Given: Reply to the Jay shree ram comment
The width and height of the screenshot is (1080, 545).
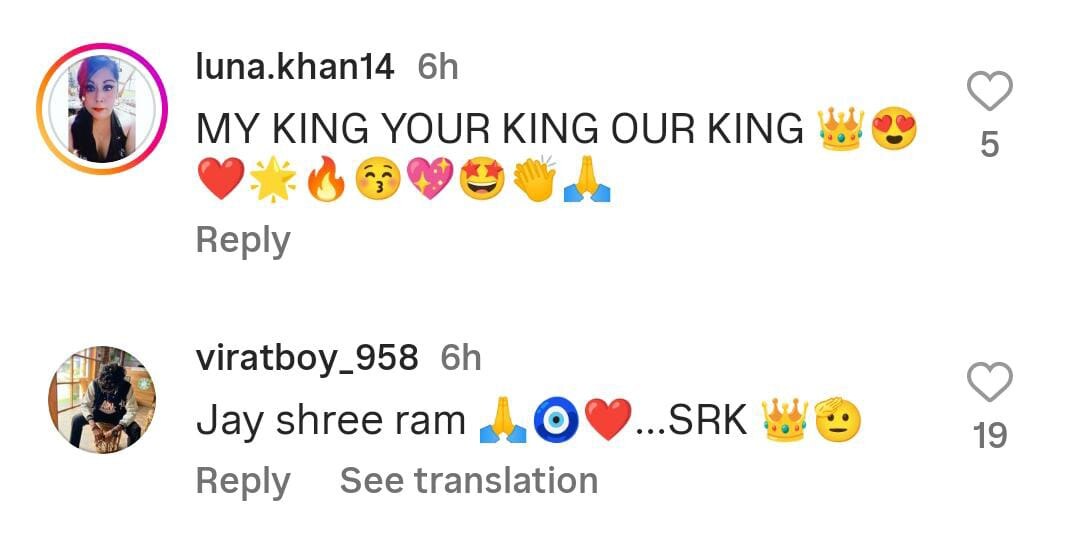Looking at the screenshot, I should (243, 481).
